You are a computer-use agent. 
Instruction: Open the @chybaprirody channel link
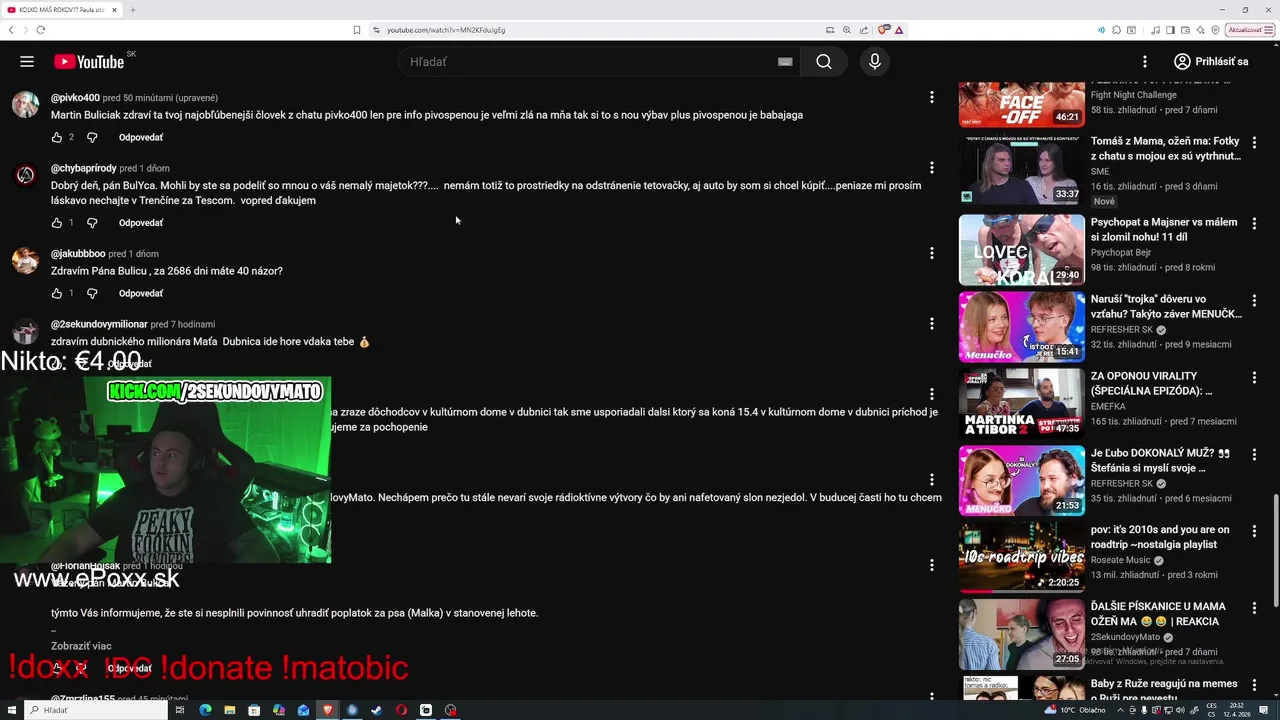point(84,168)
